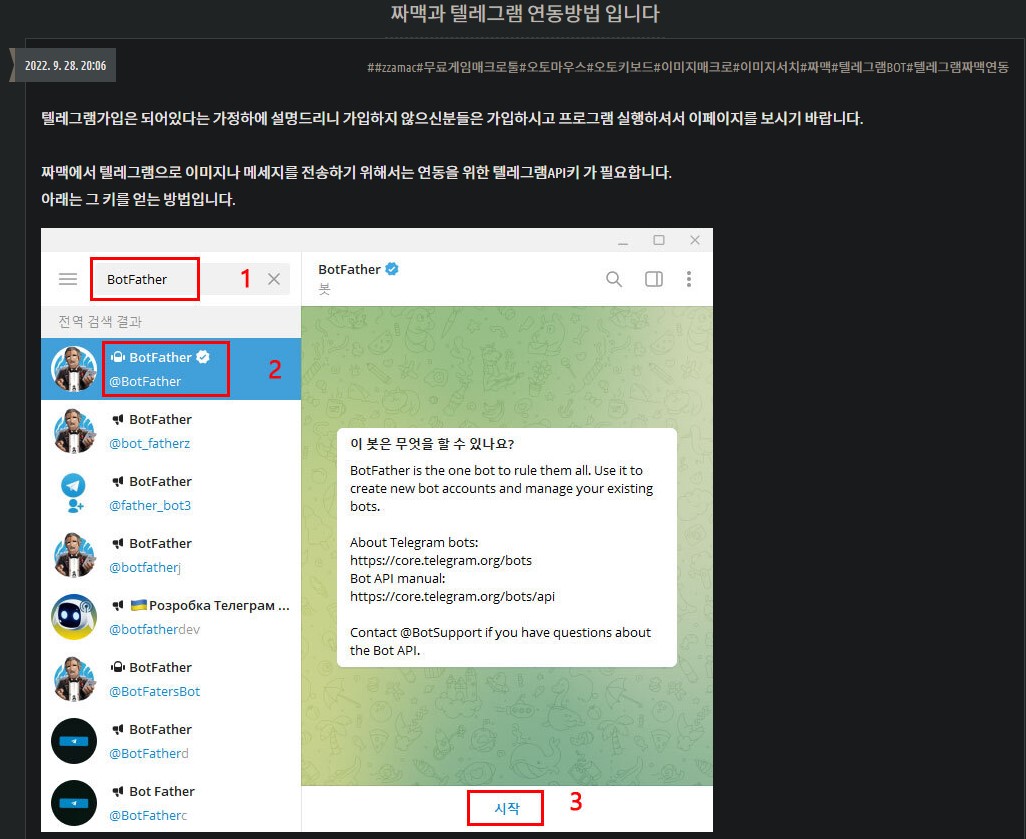Open the @BotFatherc search result
This screenshot has height=839, width=1026.
(x=171, y=803)
